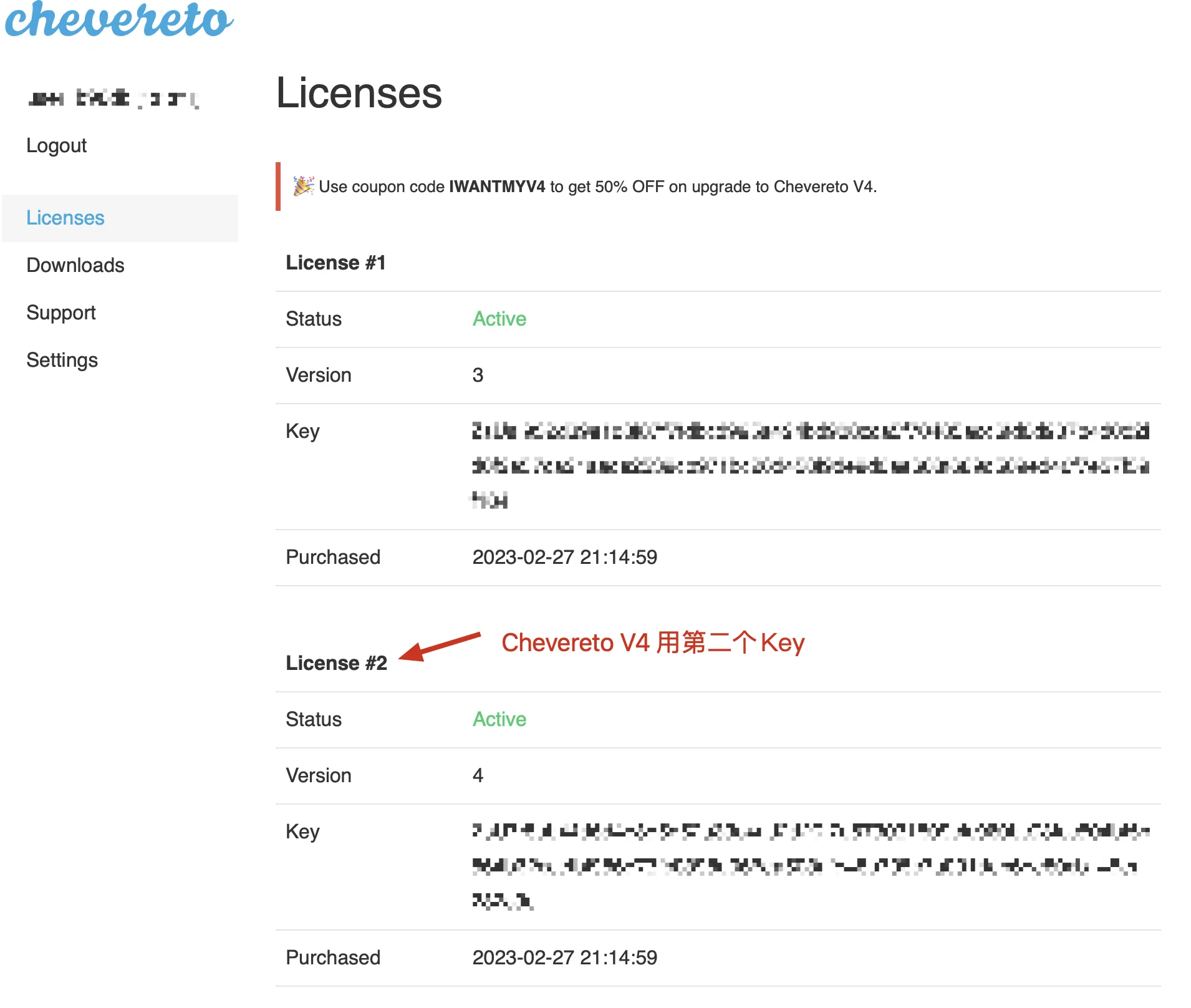Click License #1 purchased date
1191x1008 pixels.
tap(565, 556)
